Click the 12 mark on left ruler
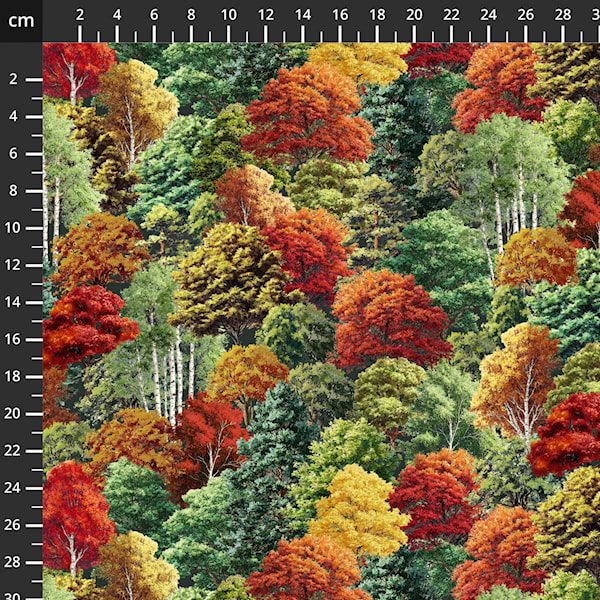 point(13,265)
